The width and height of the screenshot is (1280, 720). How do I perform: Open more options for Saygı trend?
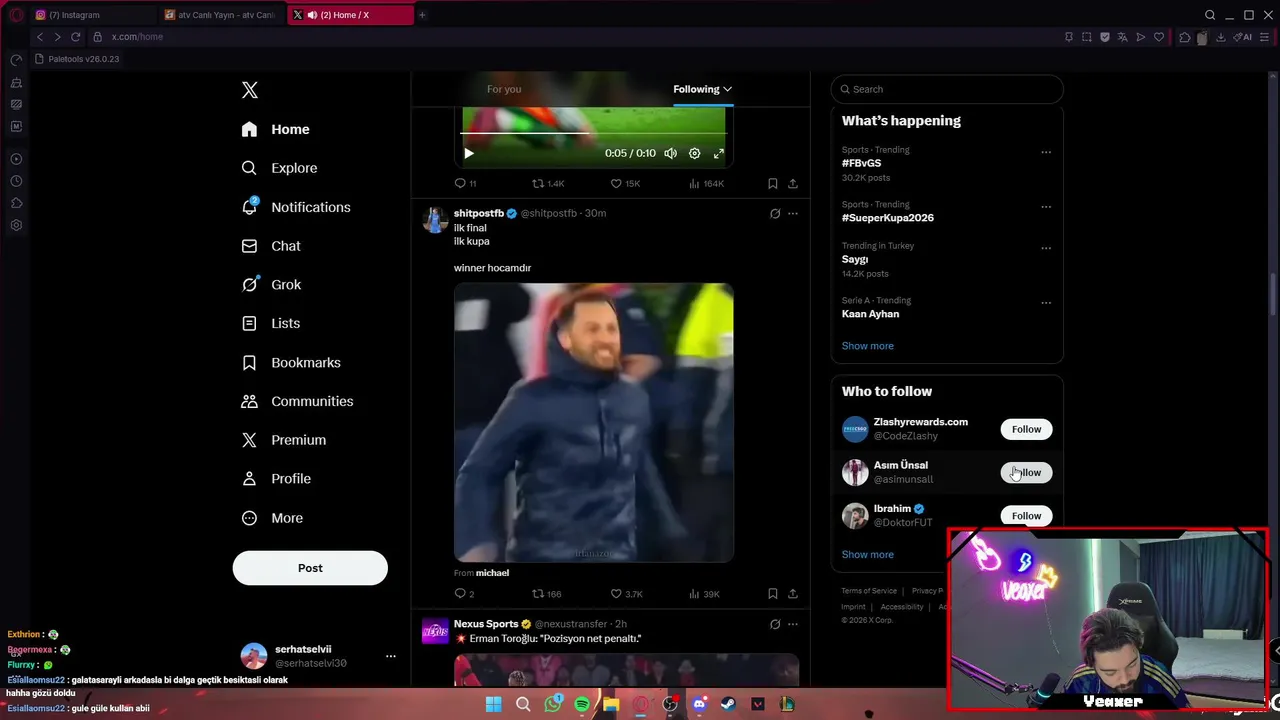pyautogui.click(x=1046, y=248)
